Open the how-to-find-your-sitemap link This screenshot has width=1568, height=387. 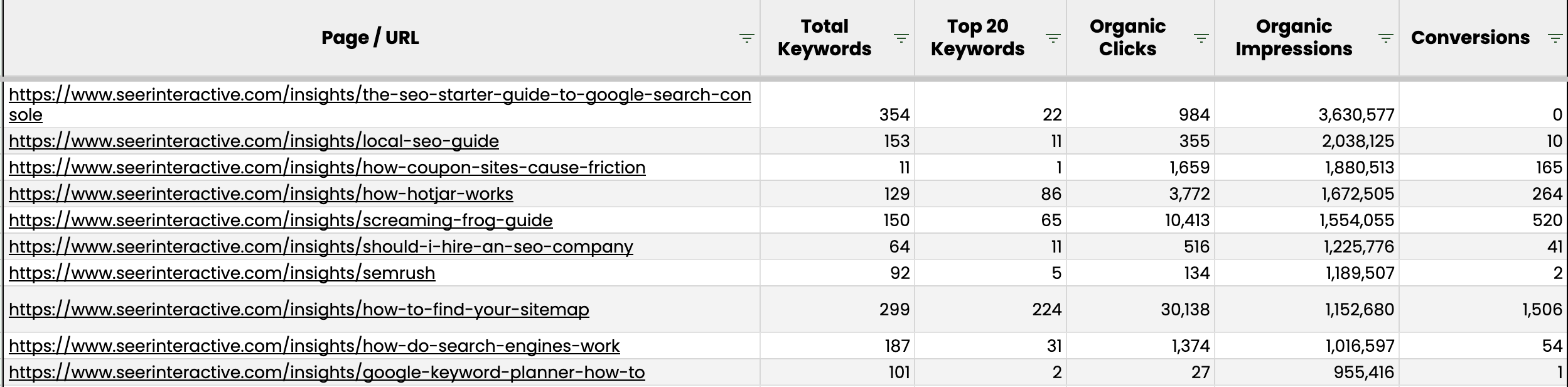(299, 309)
